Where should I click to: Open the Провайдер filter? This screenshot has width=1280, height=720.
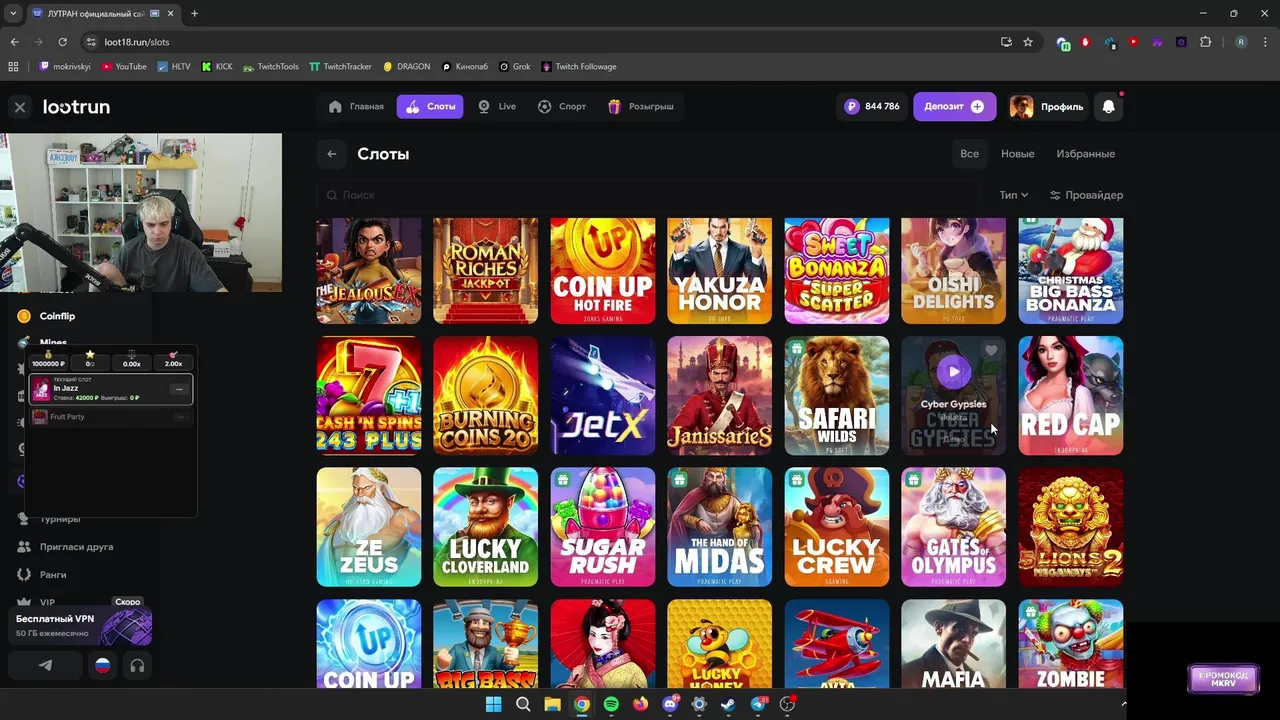(1086, 195)
